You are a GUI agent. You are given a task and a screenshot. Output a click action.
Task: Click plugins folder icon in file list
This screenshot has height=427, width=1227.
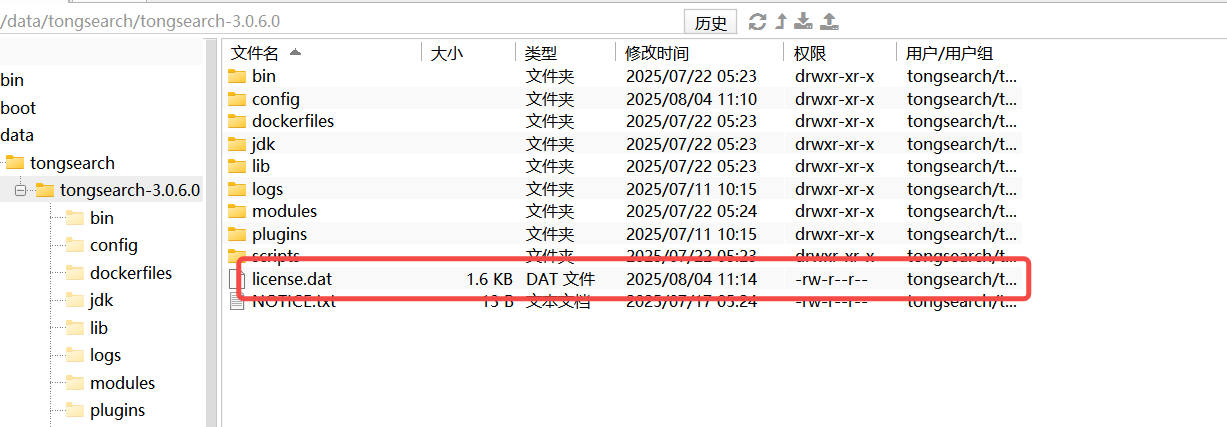point(237,234)
